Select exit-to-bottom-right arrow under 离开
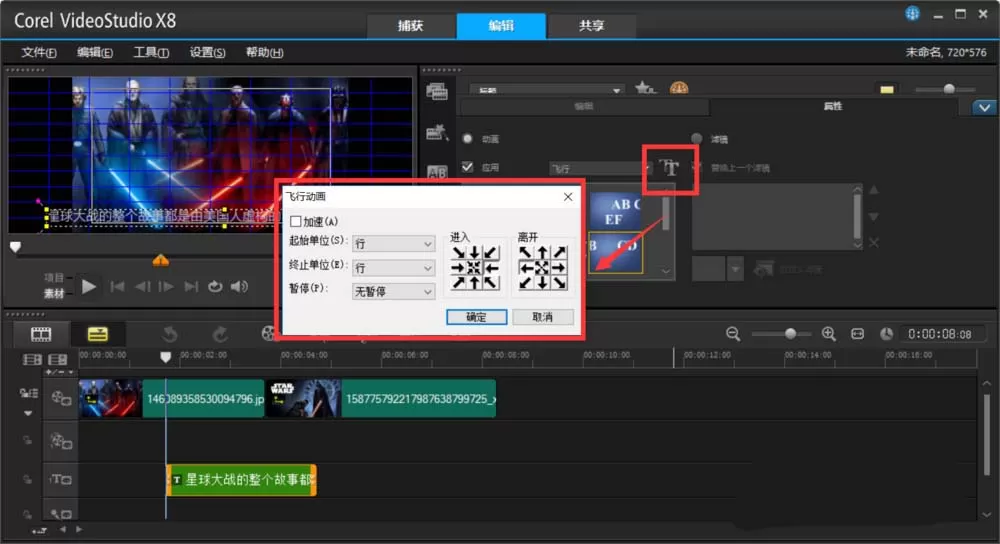Image resolution: width=1000 pixels, height=544 pixels. [x=558, y=283]
